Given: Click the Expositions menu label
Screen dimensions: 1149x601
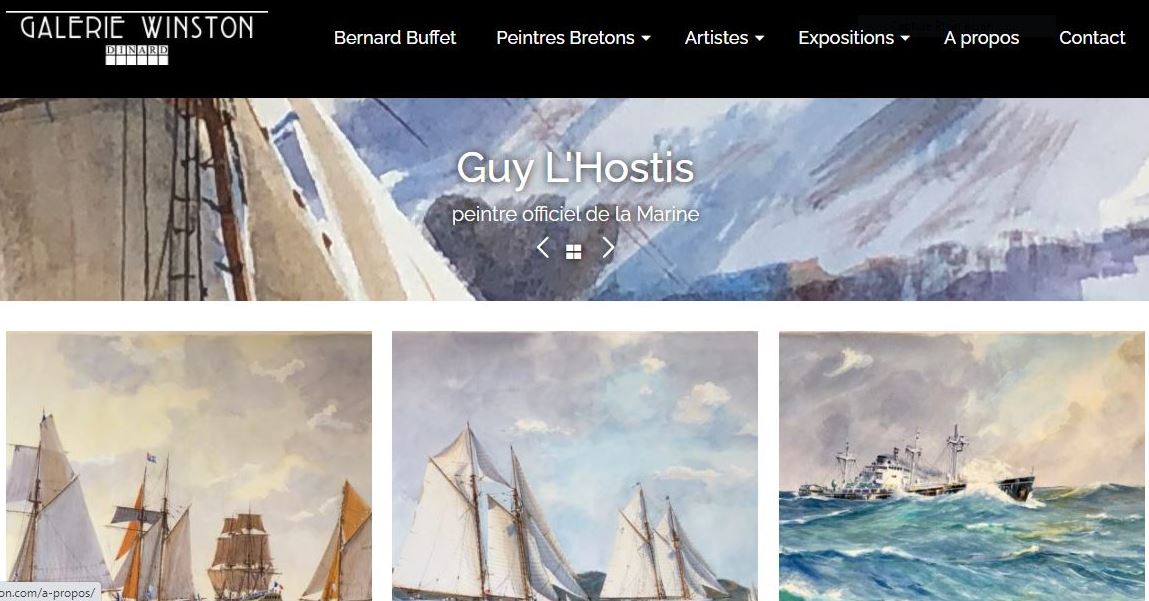Looking at the screenshot, I should [x=846, y=38].
